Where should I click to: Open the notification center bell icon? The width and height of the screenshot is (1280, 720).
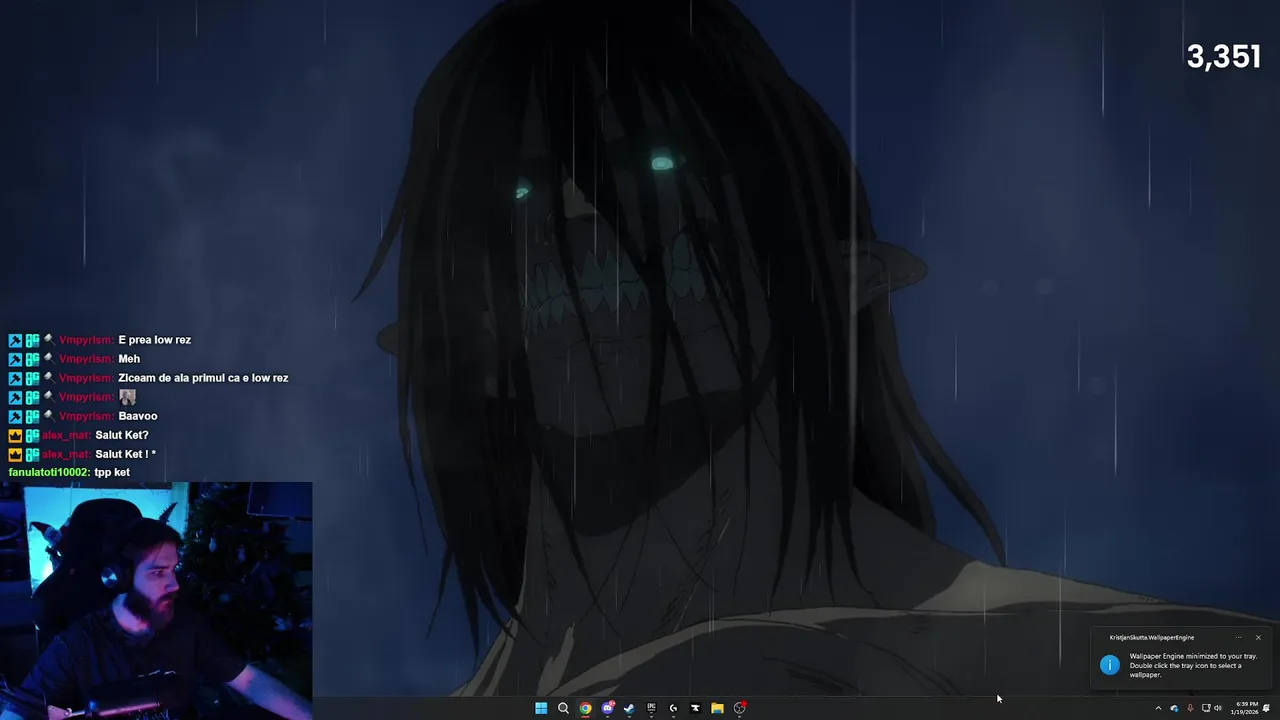[1267, 708]
